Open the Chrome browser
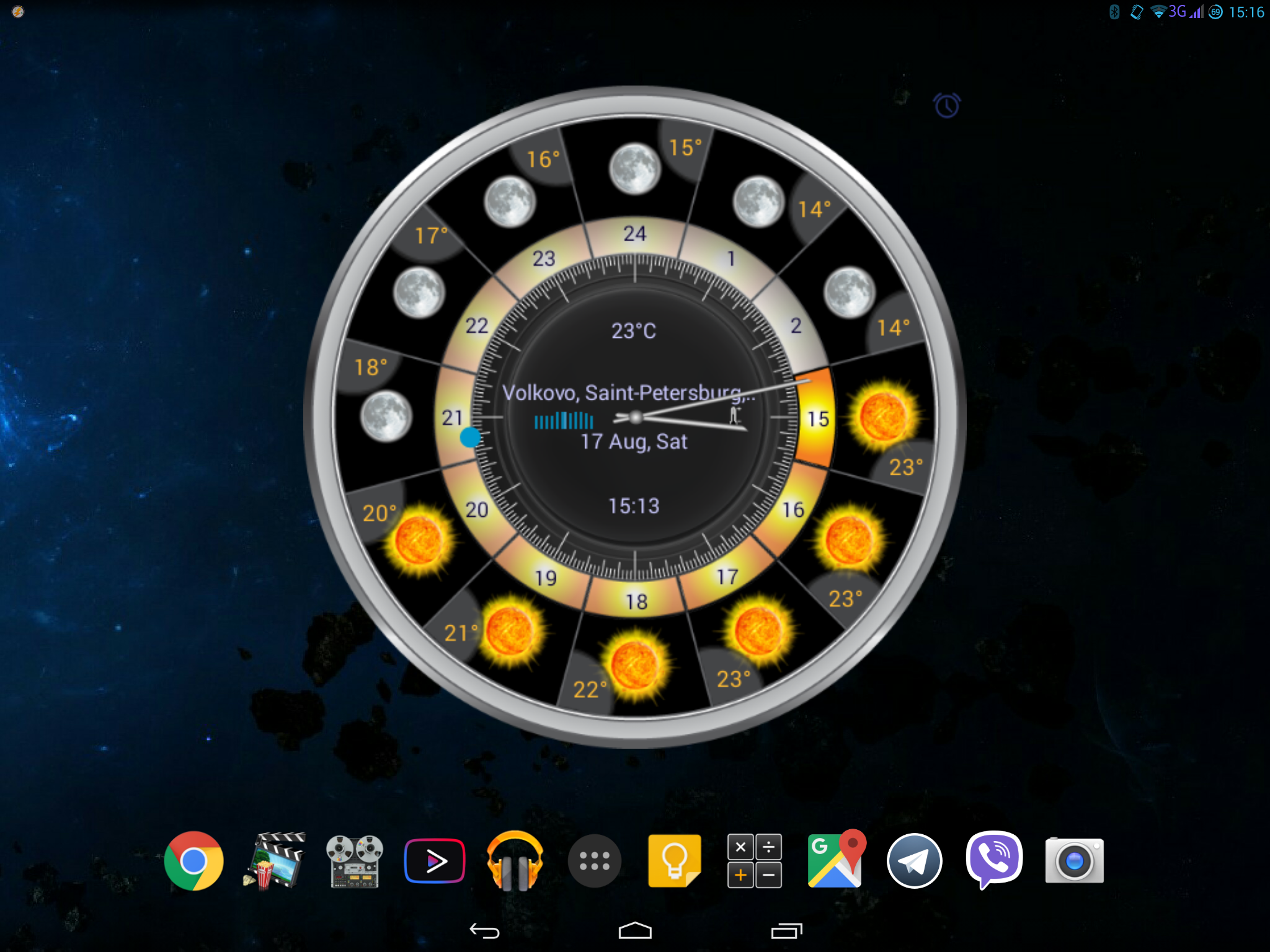The image size is (1270, 952). tap(193, 861)
